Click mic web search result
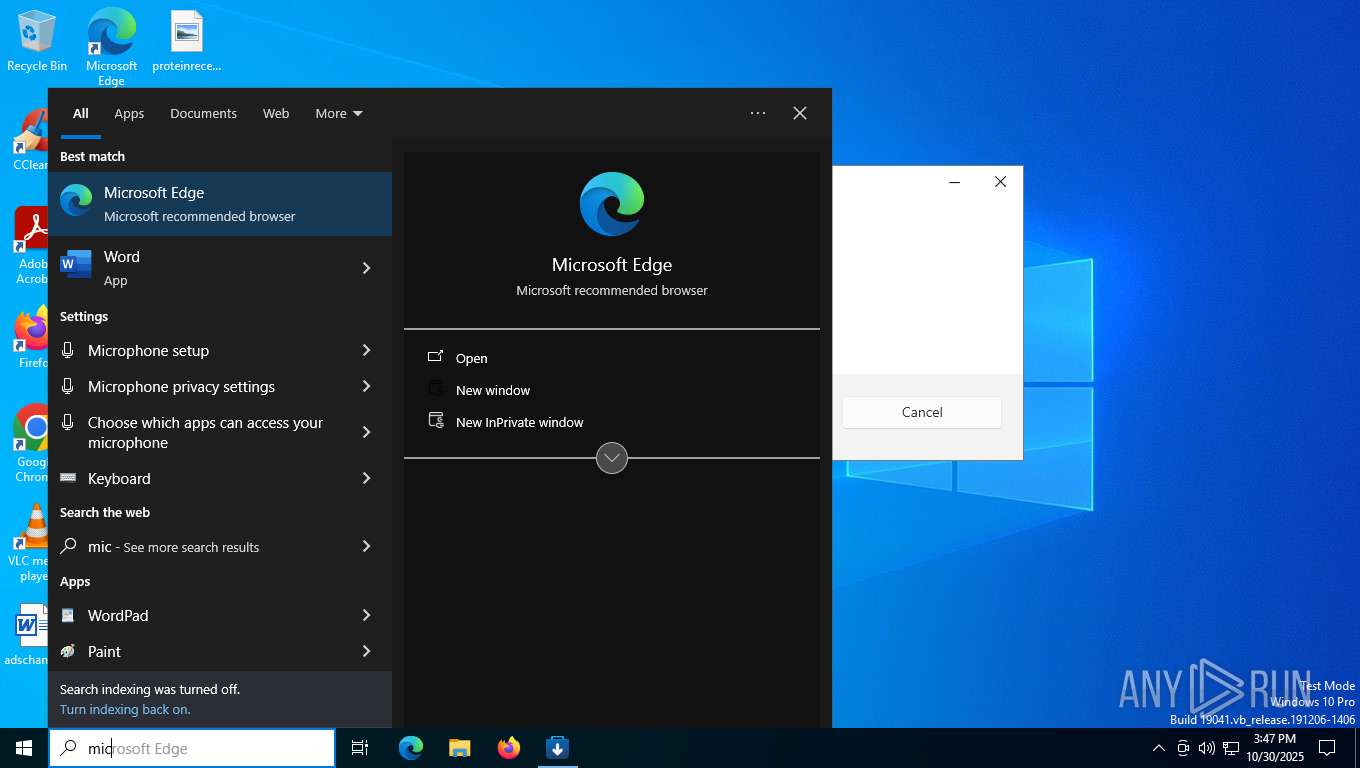Image resolution: width=1360 pixels, height=768 pixels. click(196, 546)
